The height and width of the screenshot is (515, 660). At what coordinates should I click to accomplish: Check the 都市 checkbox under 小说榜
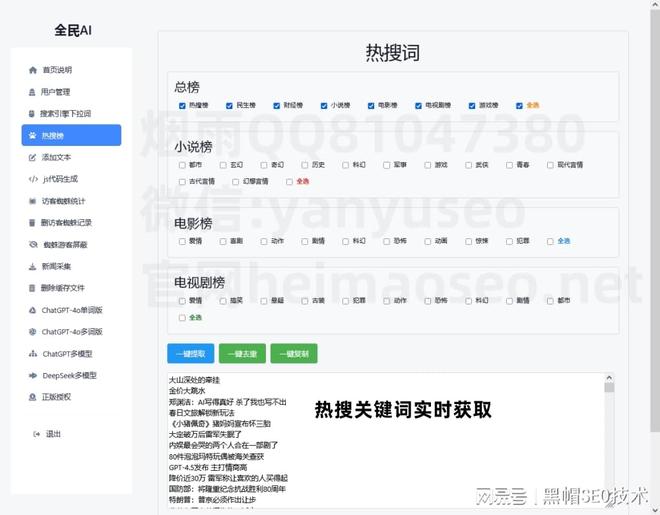pos(182,165)
